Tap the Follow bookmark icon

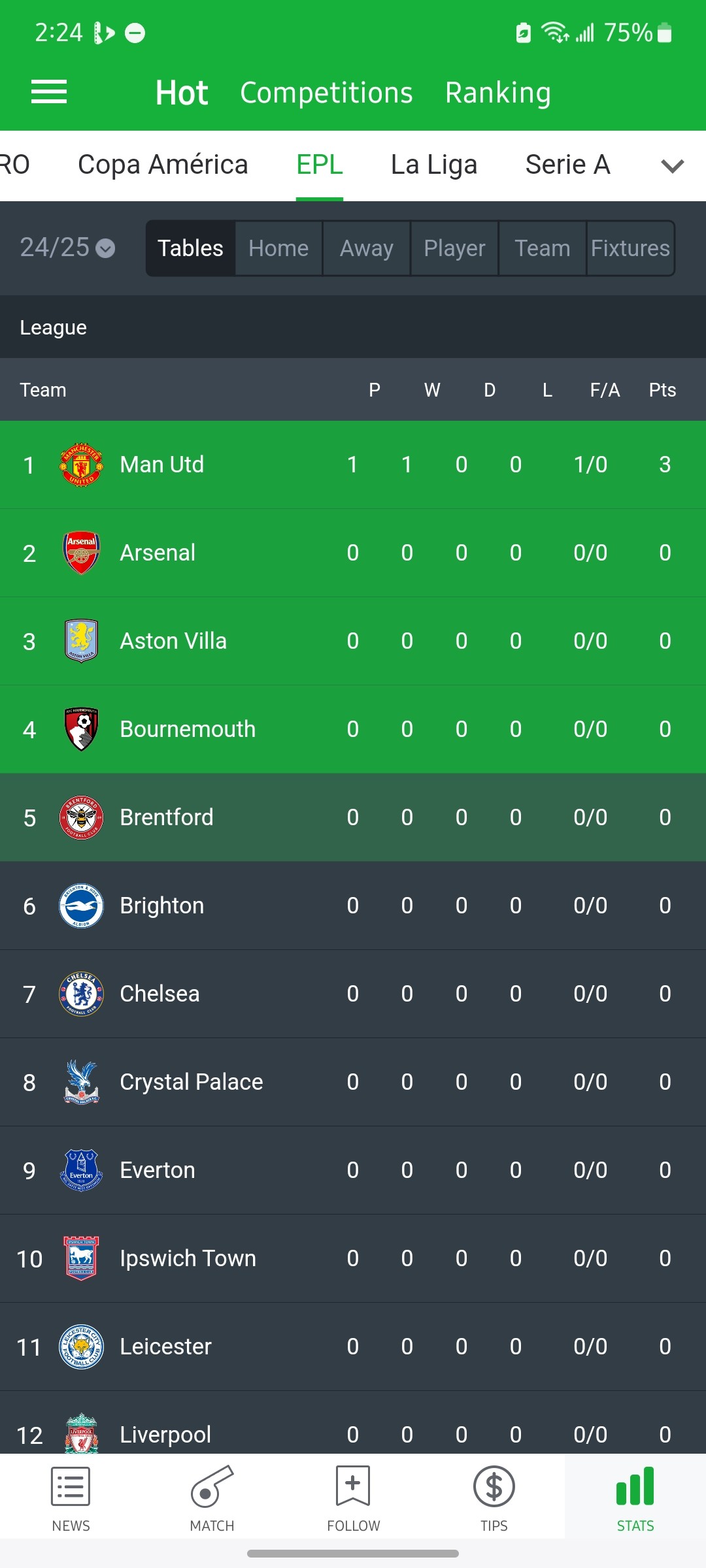(353, 1486)
